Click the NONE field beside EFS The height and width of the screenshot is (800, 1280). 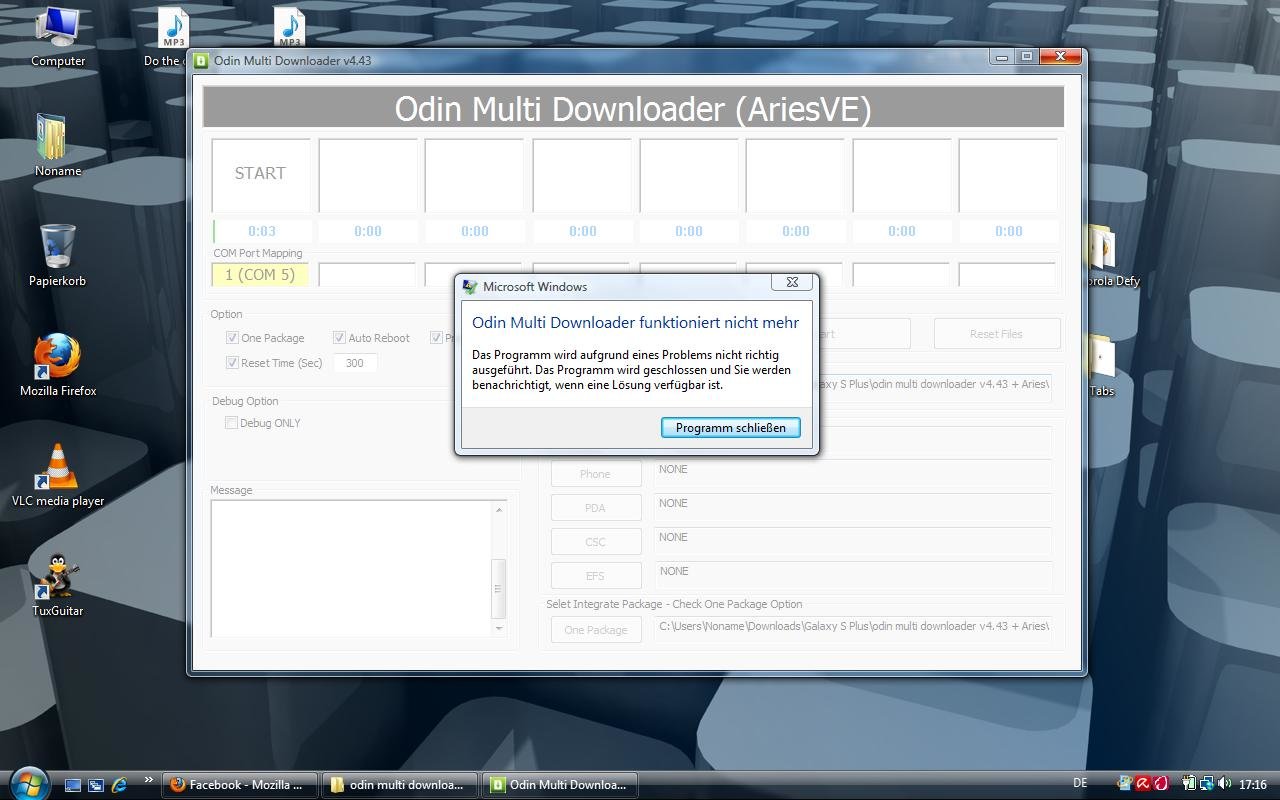pos(853,576)
